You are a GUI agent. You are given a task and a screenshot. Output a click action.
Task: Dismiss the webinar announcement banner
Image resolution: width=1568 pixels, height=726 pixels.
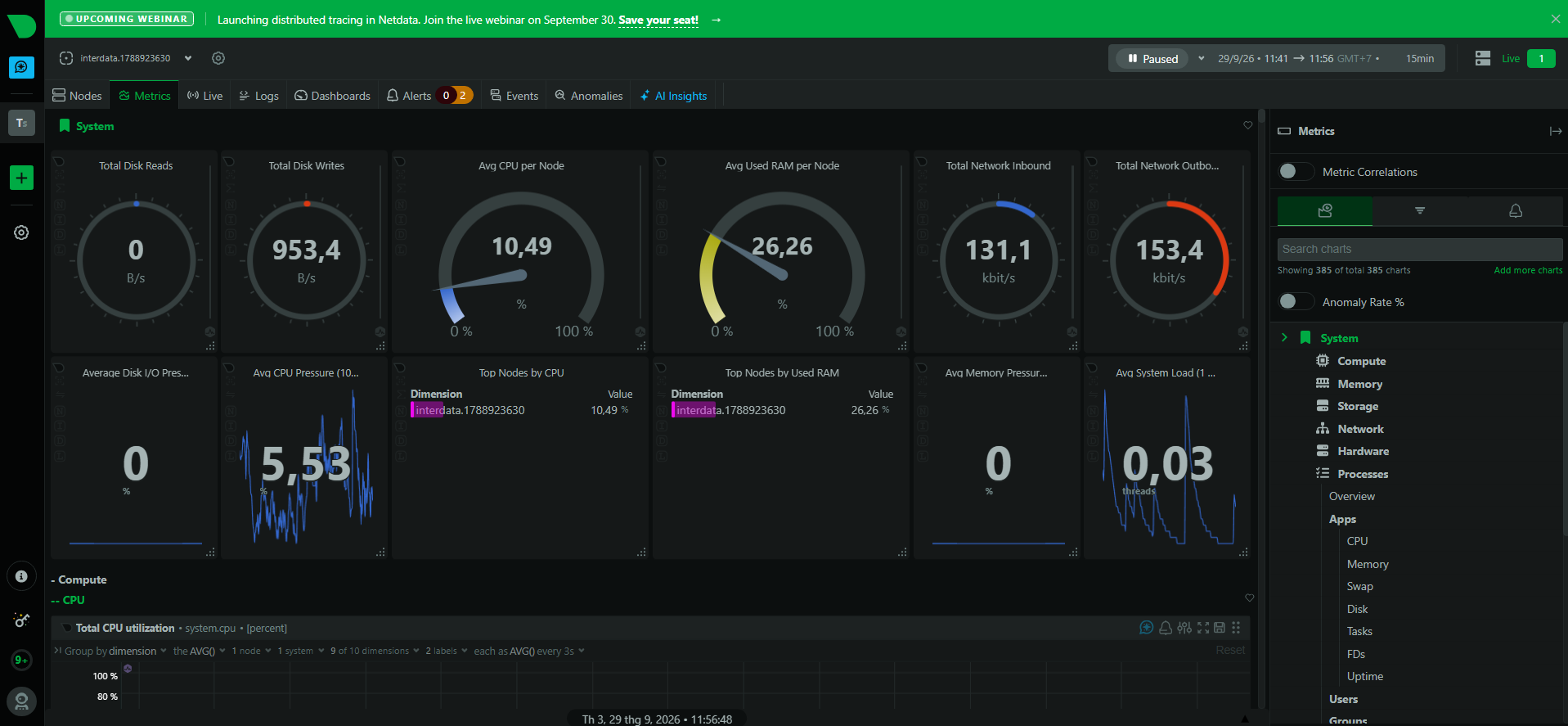click(1555, 19)
